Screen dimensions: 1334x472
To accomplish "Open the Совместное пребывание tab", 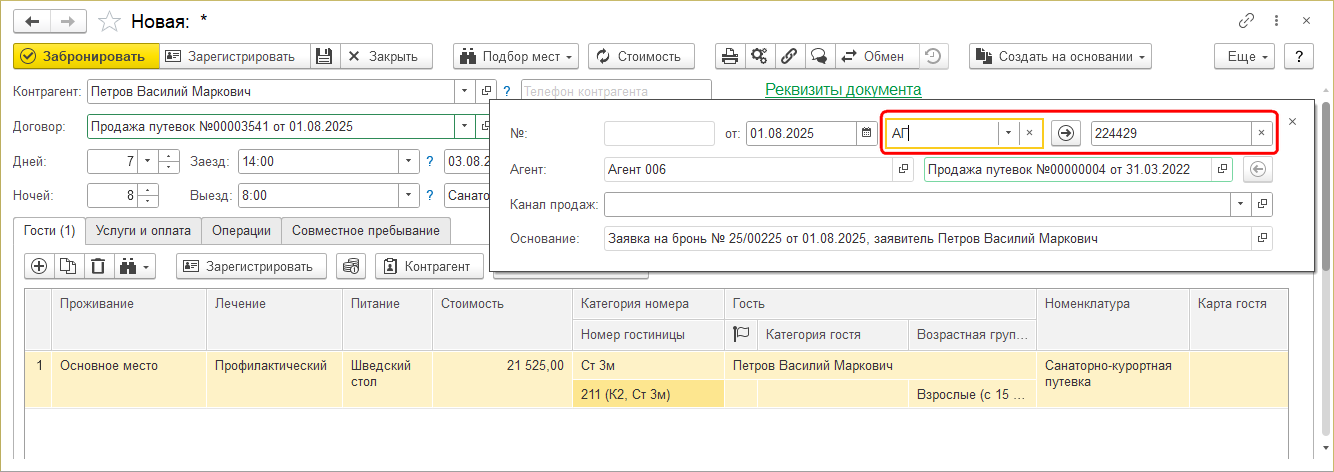I will pos(365,230).
